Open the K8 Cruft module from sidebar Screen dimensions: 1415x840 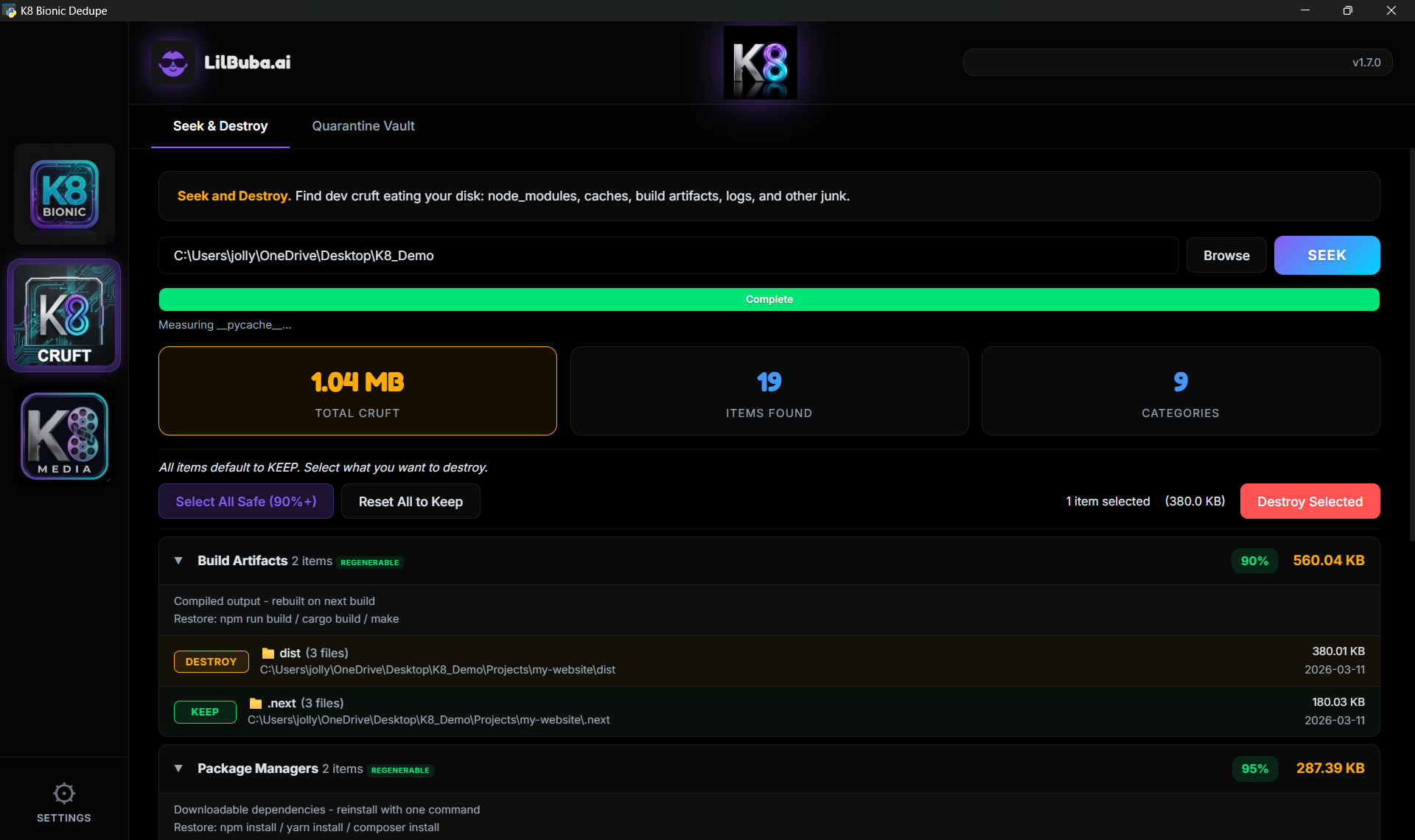pos(63,315)
